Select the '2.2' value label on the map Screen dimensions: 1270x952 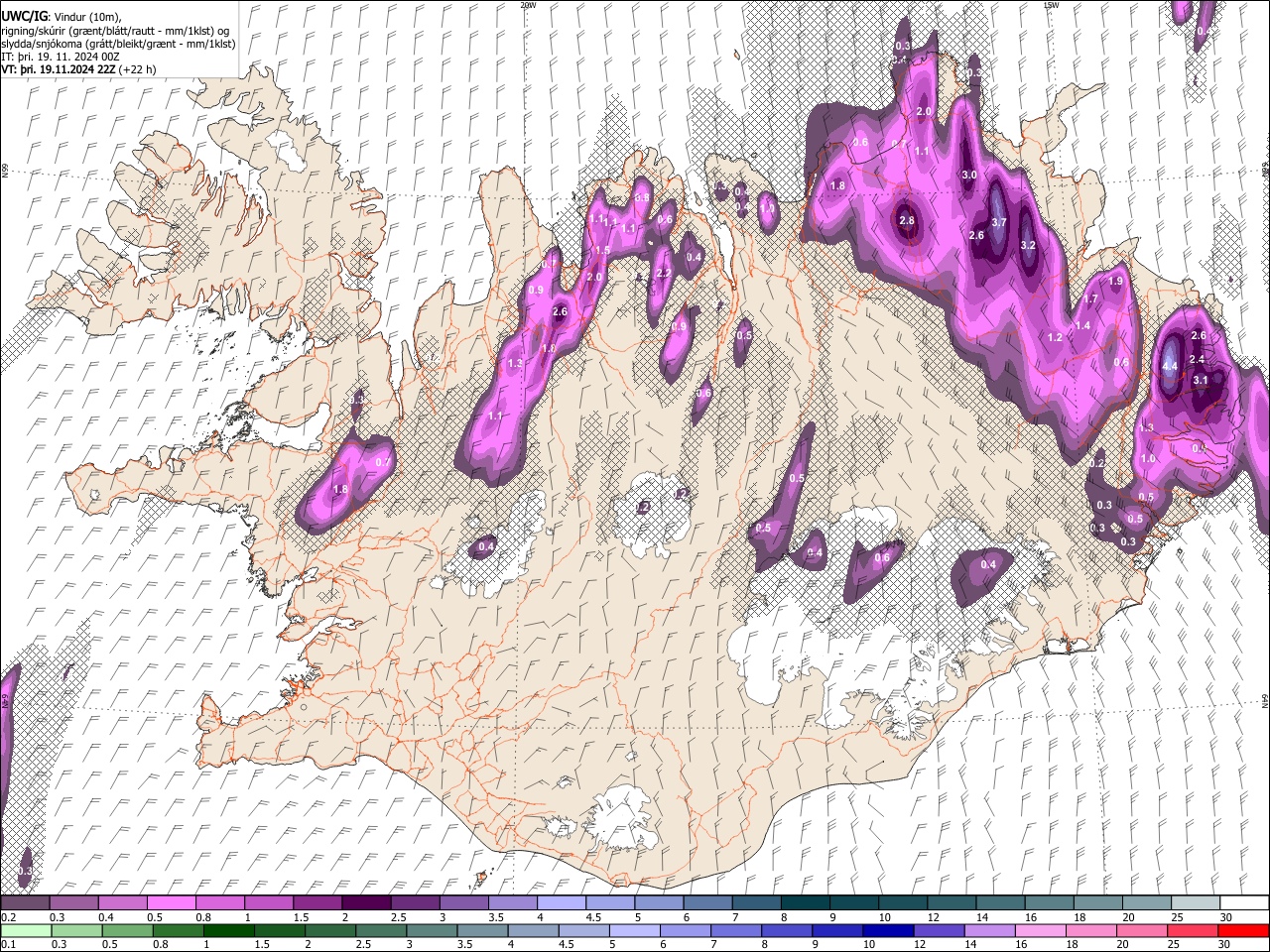pyautogui.click(x=664, y=273)
